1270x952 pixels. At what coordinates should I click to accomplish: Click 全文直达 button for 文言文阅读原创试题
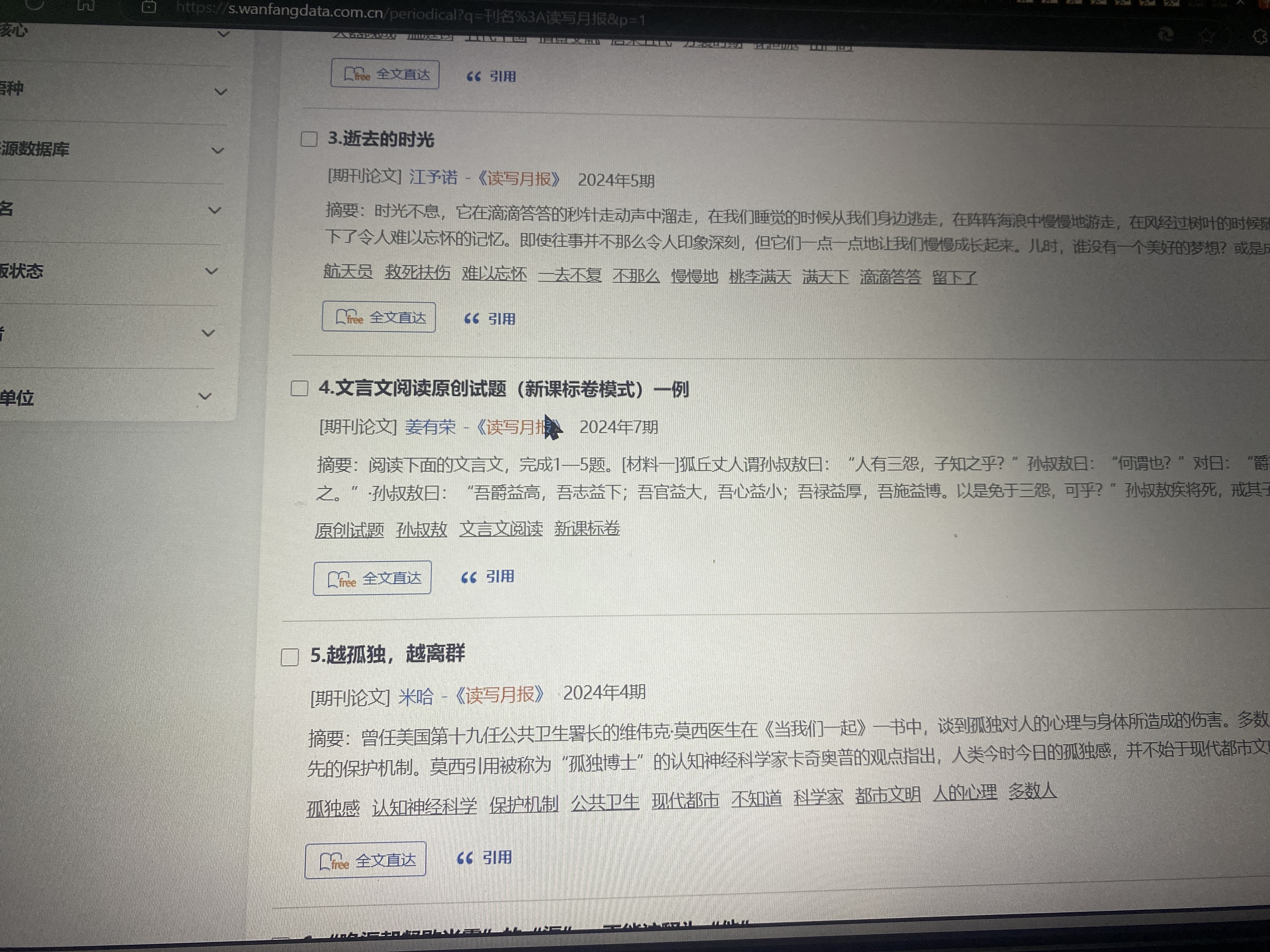(372, 578)
